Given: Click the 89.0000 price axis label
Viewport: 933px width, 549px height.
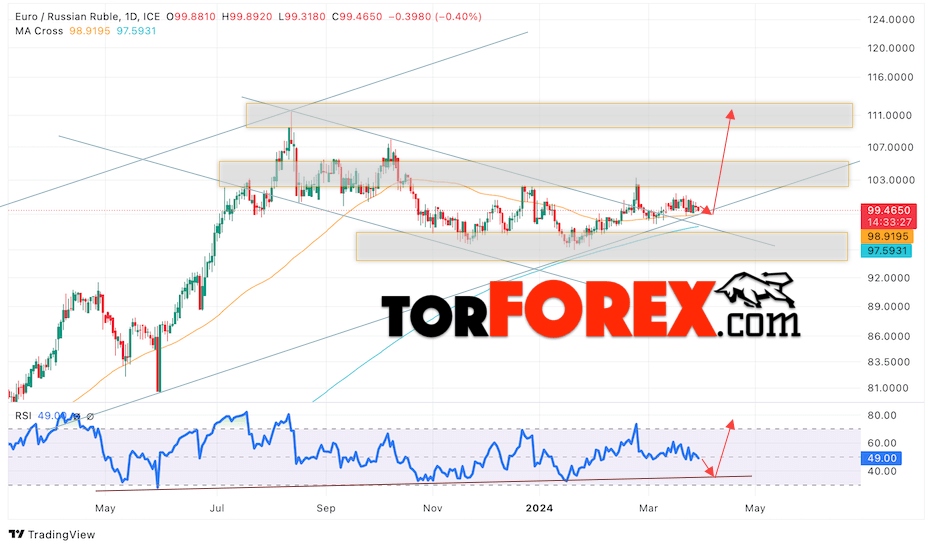Looking at the screenshot, I should click(x=888, y=307).
